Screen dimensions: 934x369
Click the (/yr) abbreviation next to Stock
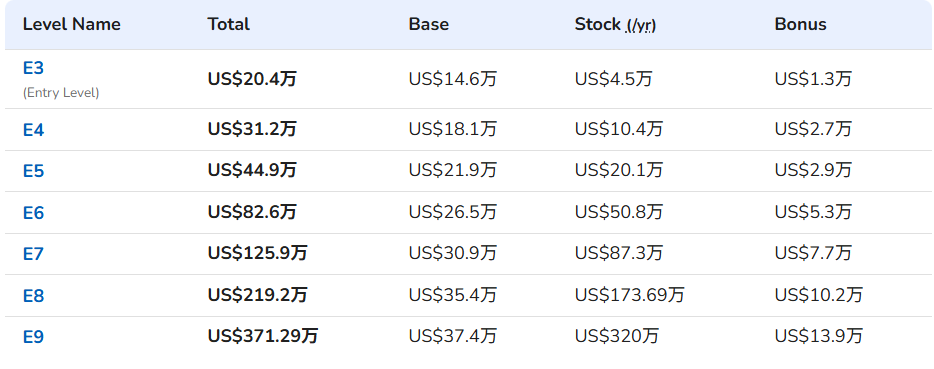pos(640,26)
